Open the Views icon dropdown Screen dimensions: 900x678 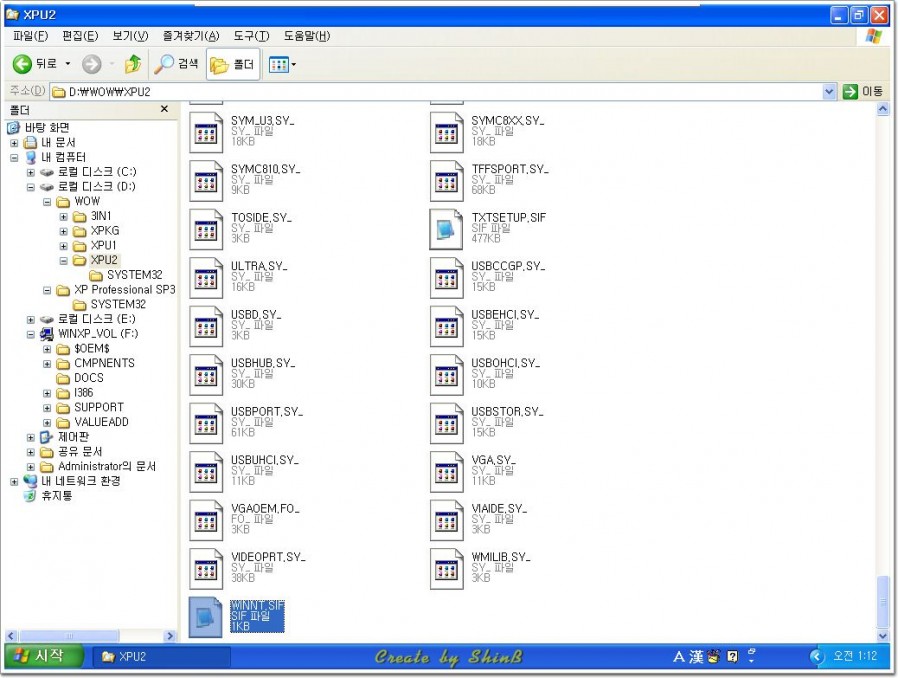pos(282,64)
